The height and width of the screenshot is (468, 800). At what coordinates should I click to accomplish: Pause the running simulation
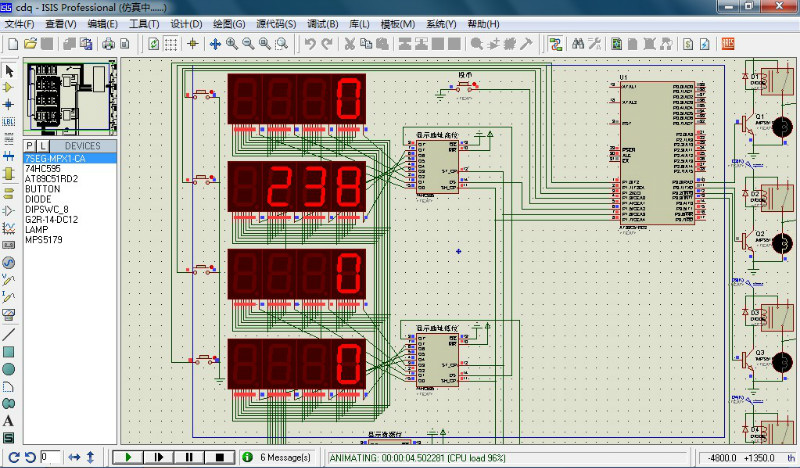pyautogui.click(x=189, y=457)
